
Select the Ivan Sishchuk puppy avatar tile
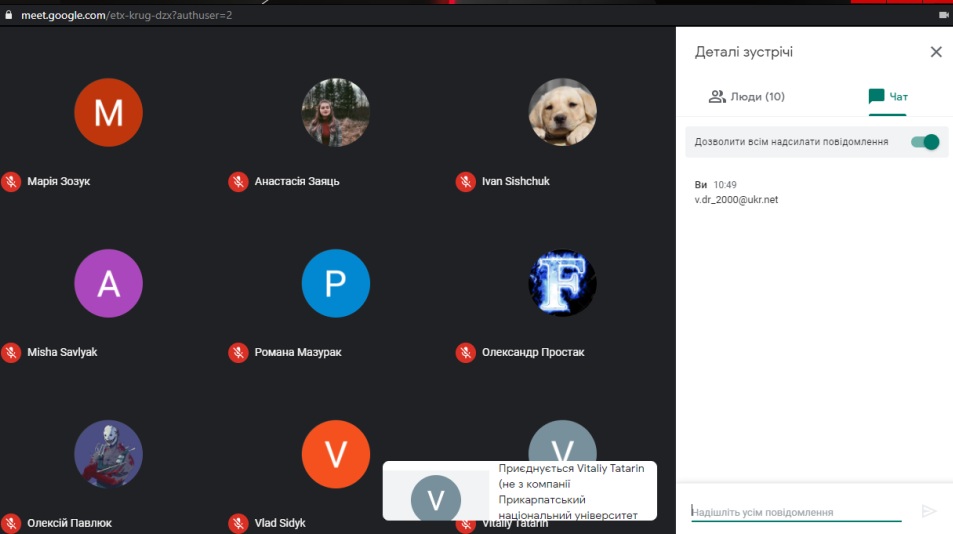click(x=562, y=112)
